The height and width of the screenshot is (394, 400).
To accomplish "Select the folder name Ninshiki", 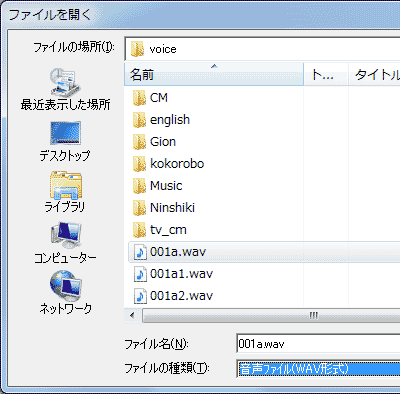I will tap(172, 208).
